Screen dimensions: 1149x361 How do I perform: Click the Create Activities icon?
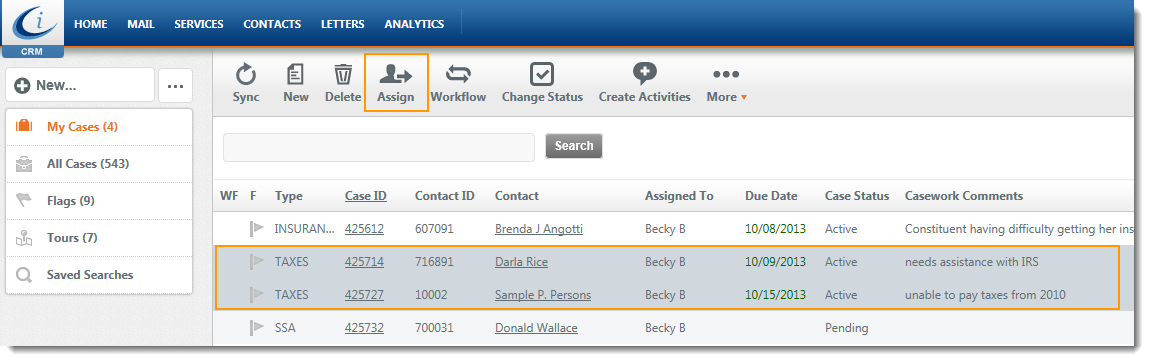[x=645, y=74]
